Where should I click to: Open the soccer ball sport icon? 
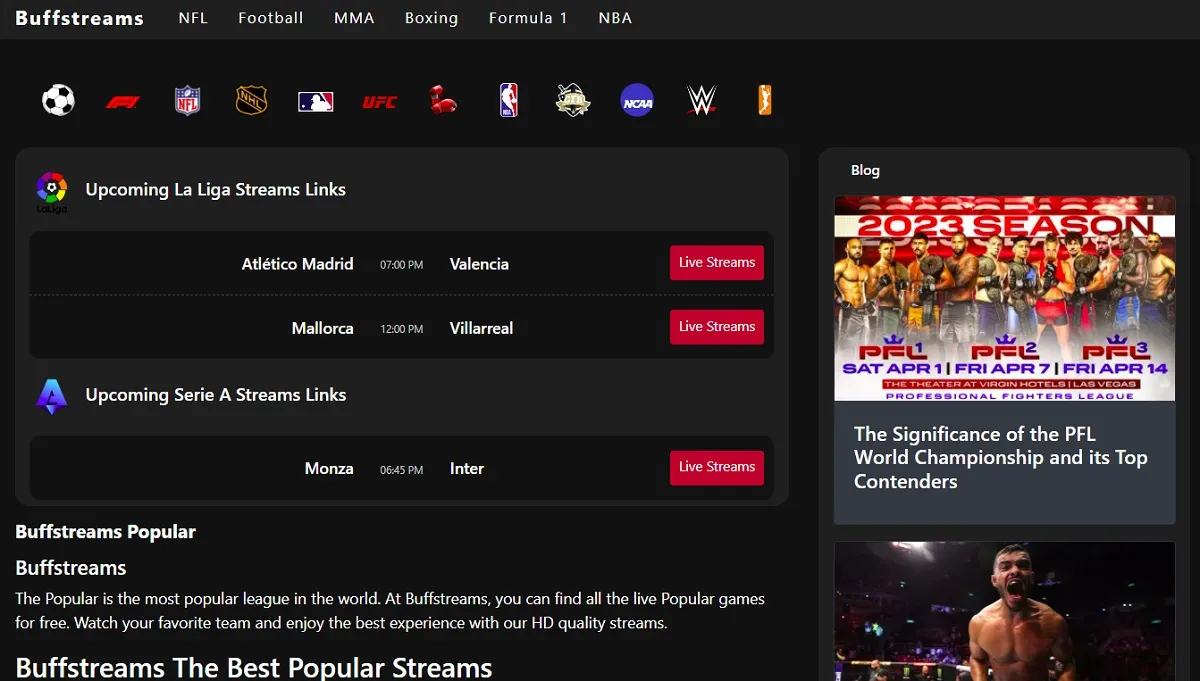pos(58,100)
